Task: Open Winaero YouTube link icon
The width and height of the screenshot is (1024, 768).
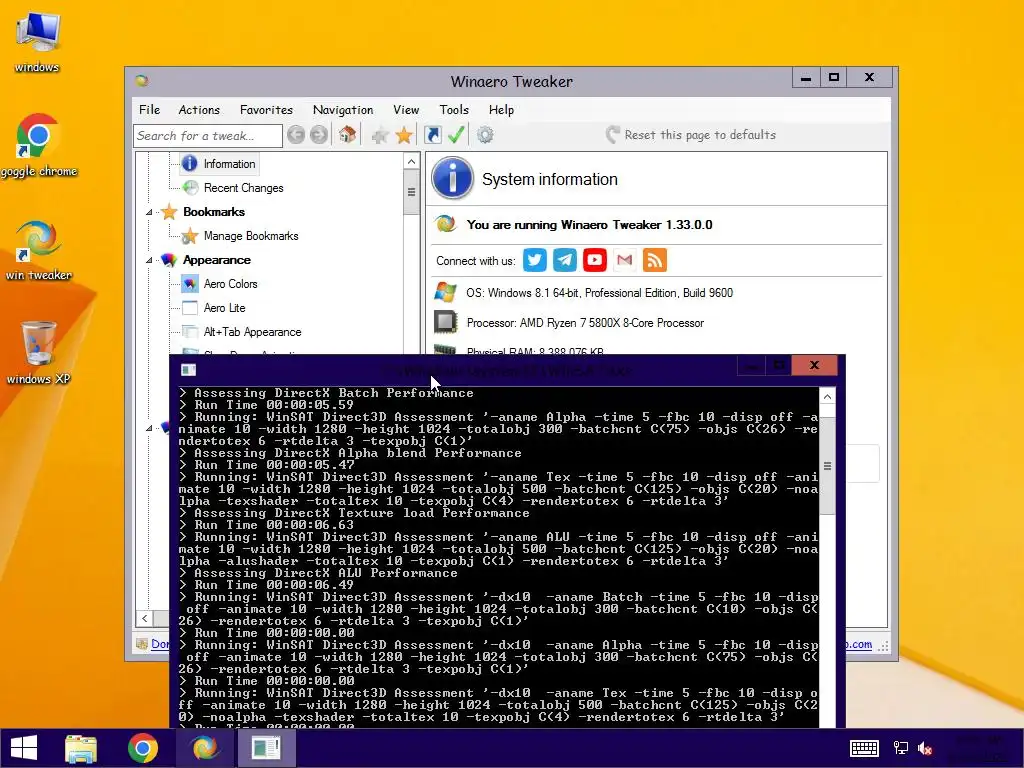Action: click(x=595, y=260)
